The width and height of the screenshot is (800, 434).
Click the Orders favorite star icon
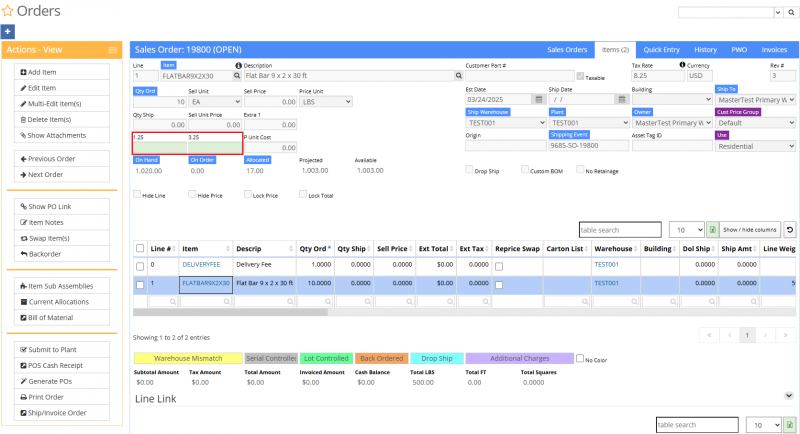pos(8,12)
